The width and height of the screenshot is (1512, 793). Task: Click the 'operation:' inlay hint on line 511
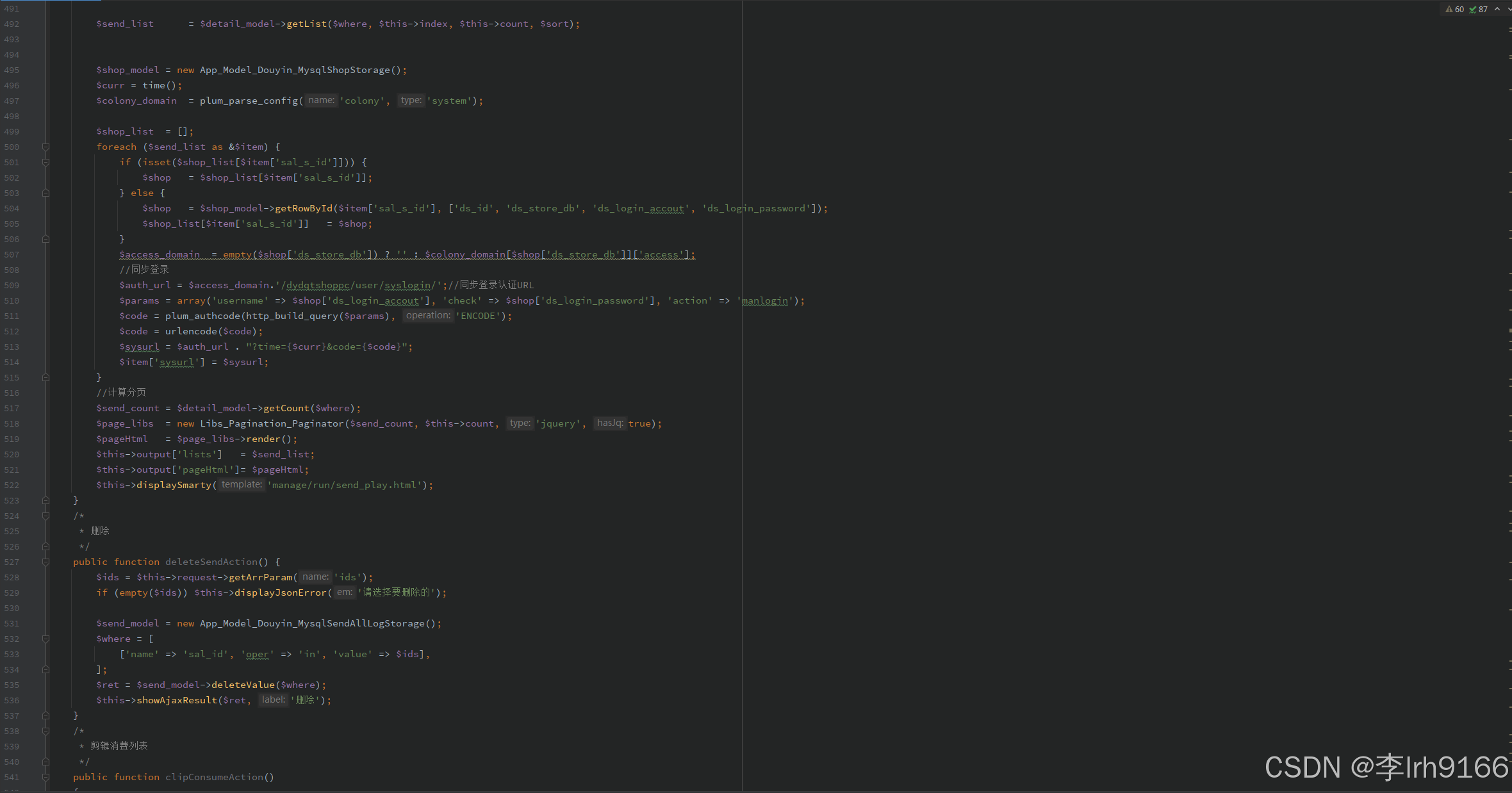(428, 316)
